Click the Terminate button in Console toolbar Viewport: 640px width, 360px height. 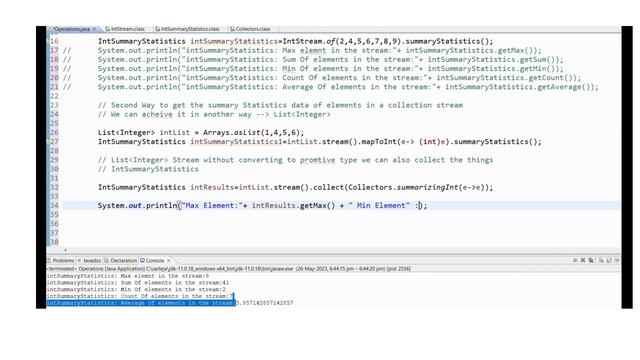coord(575,260)
